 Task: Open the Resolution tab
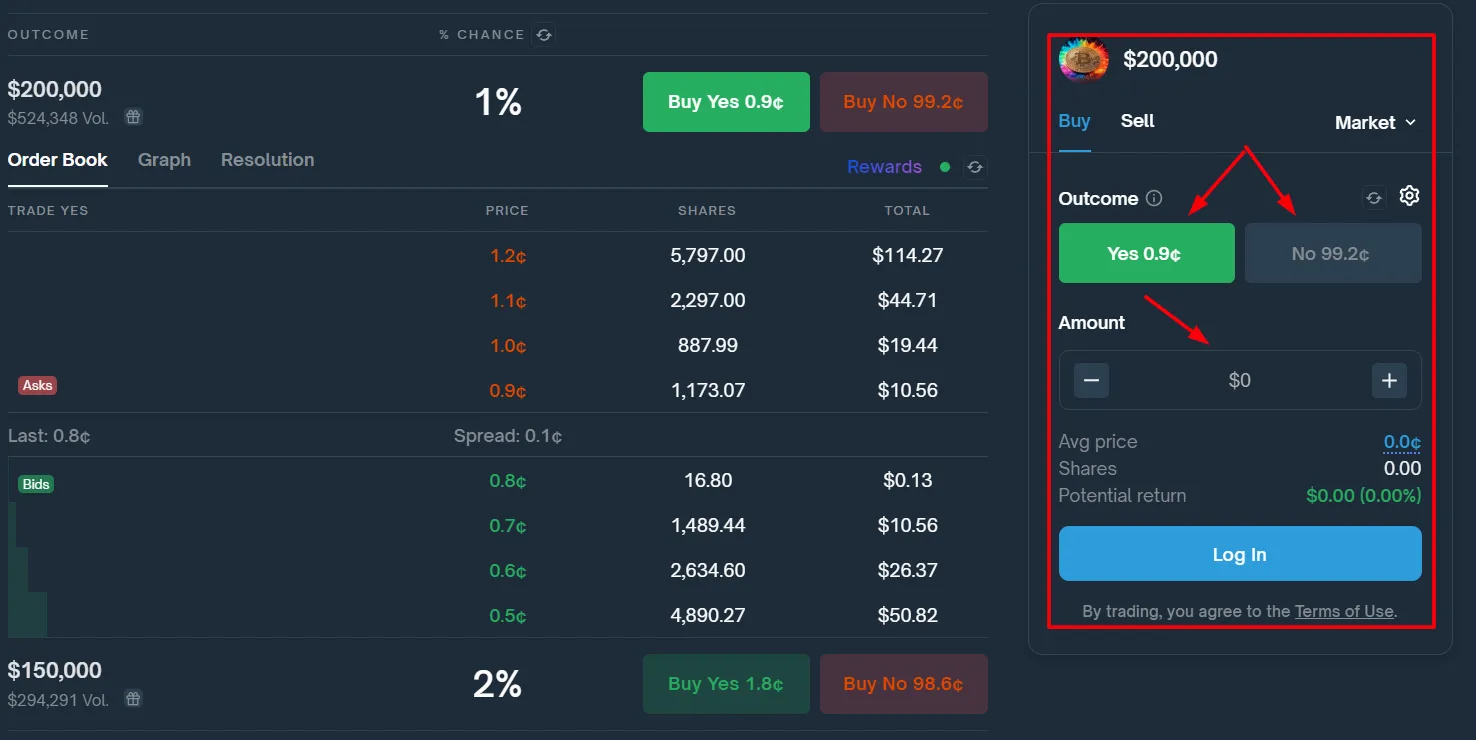[x=267, y=160]
